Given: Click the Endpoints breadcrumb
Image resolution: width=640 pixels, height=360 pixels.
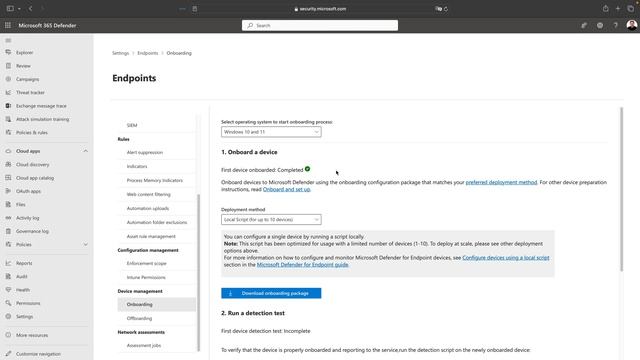Looking at the screenshot, I should coord(147,53).
